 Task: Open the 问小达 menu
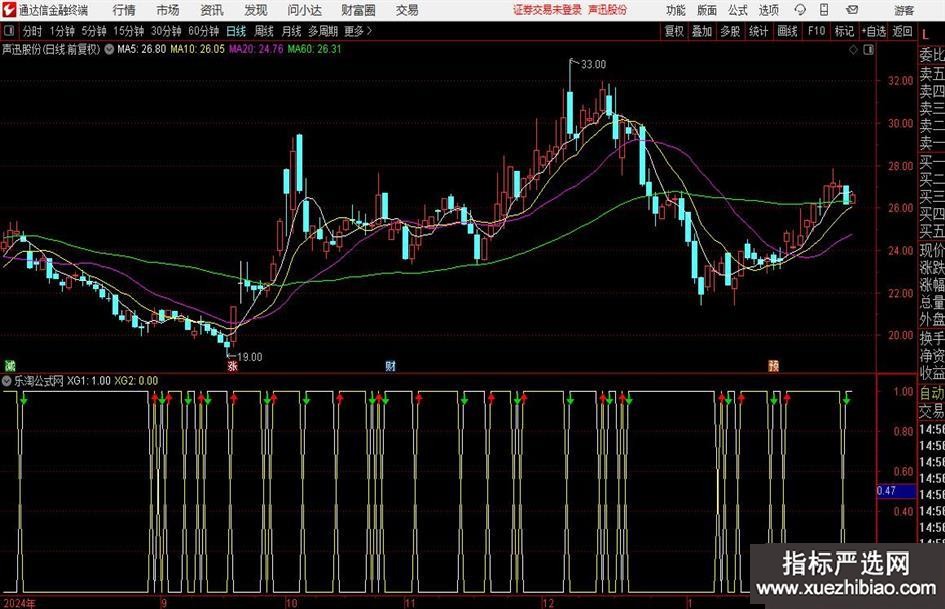click(304, 10)
